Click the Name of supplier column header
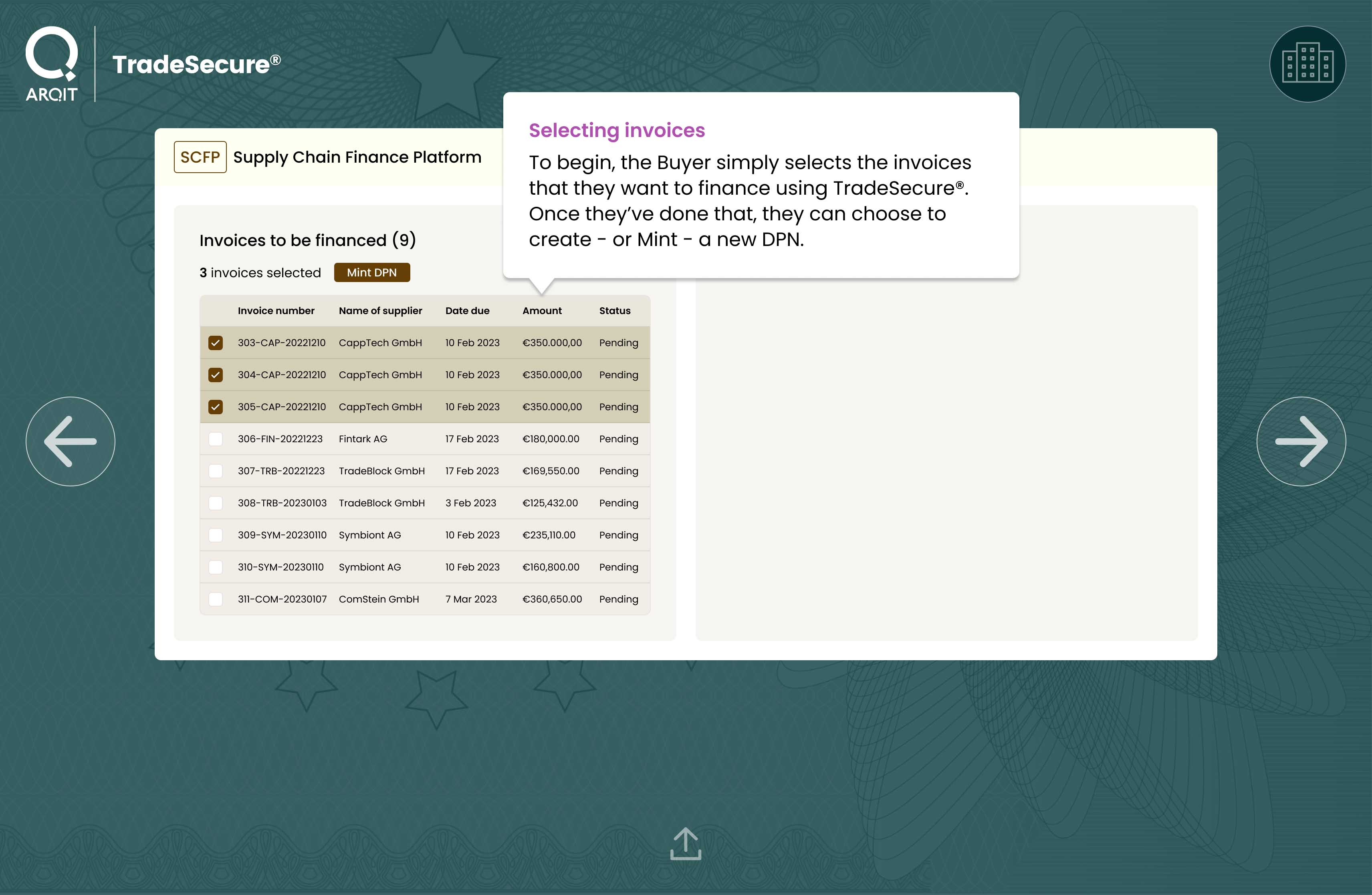The height and width of the screenshot is (895, 1372). (x=381, y=310)
